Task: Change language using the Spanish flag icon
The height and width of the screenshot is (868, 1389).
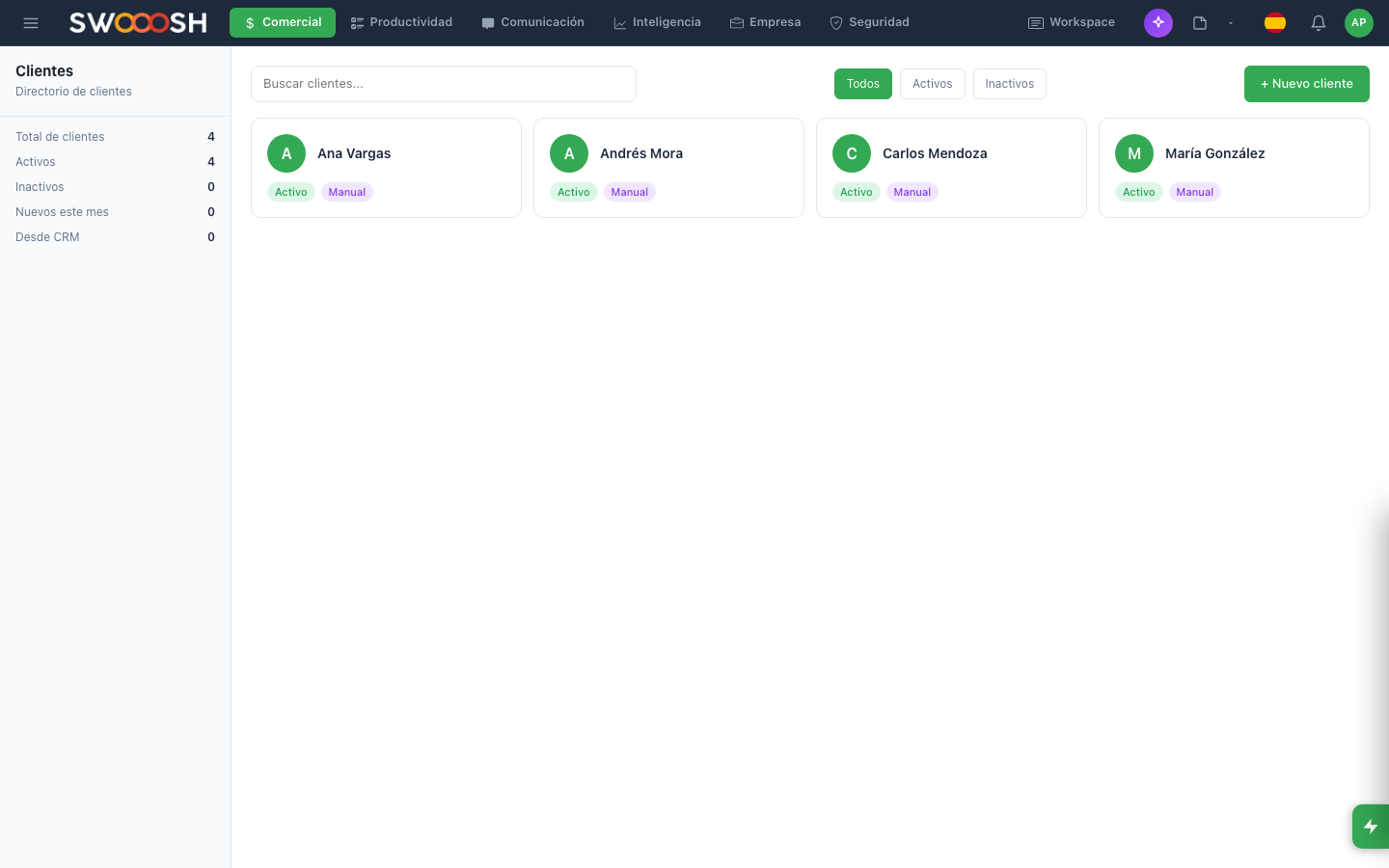Action: tap(1274, 22)
